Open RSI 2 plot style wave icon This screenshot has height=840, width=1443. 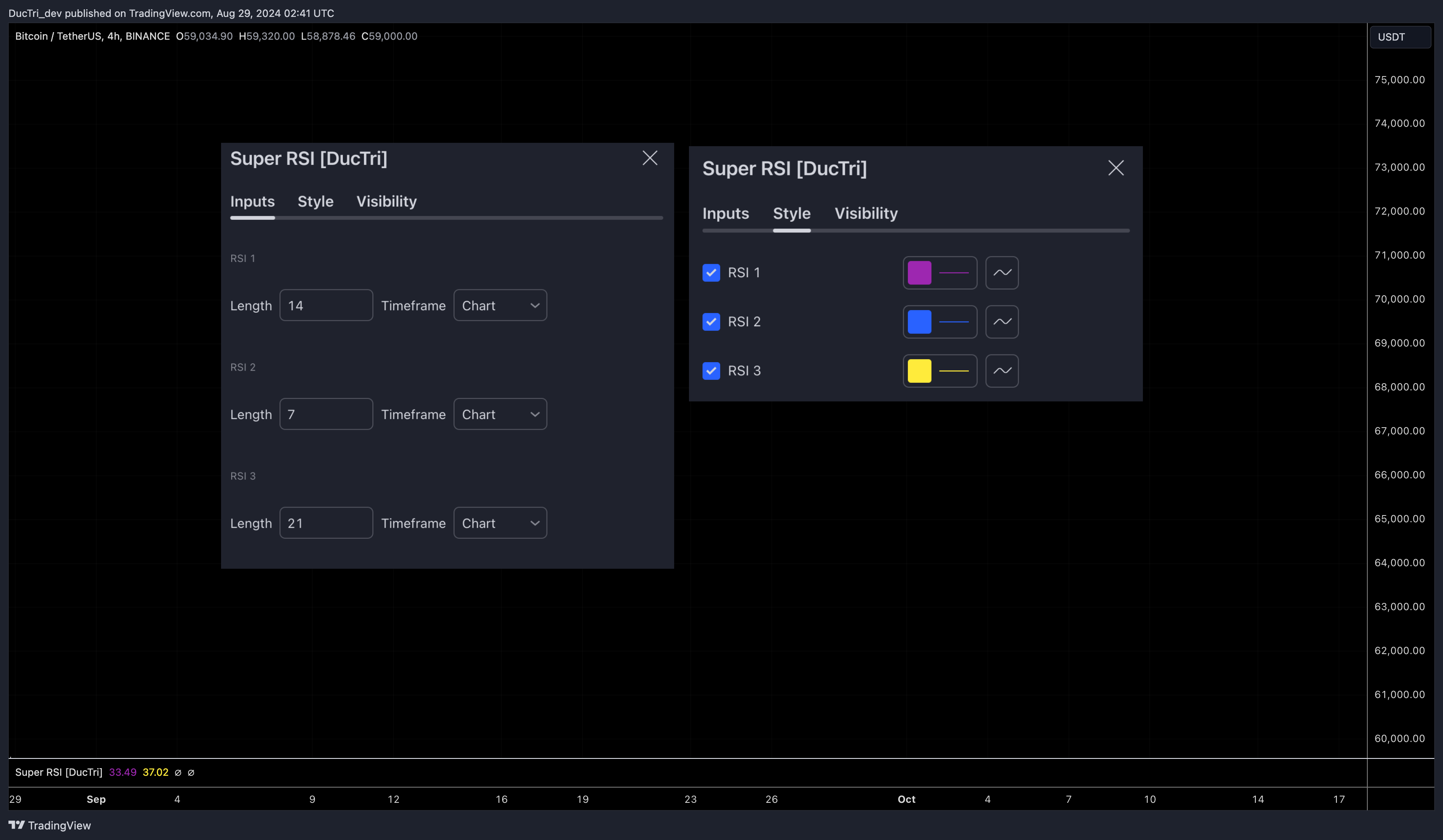click(x=1001, y=322)
